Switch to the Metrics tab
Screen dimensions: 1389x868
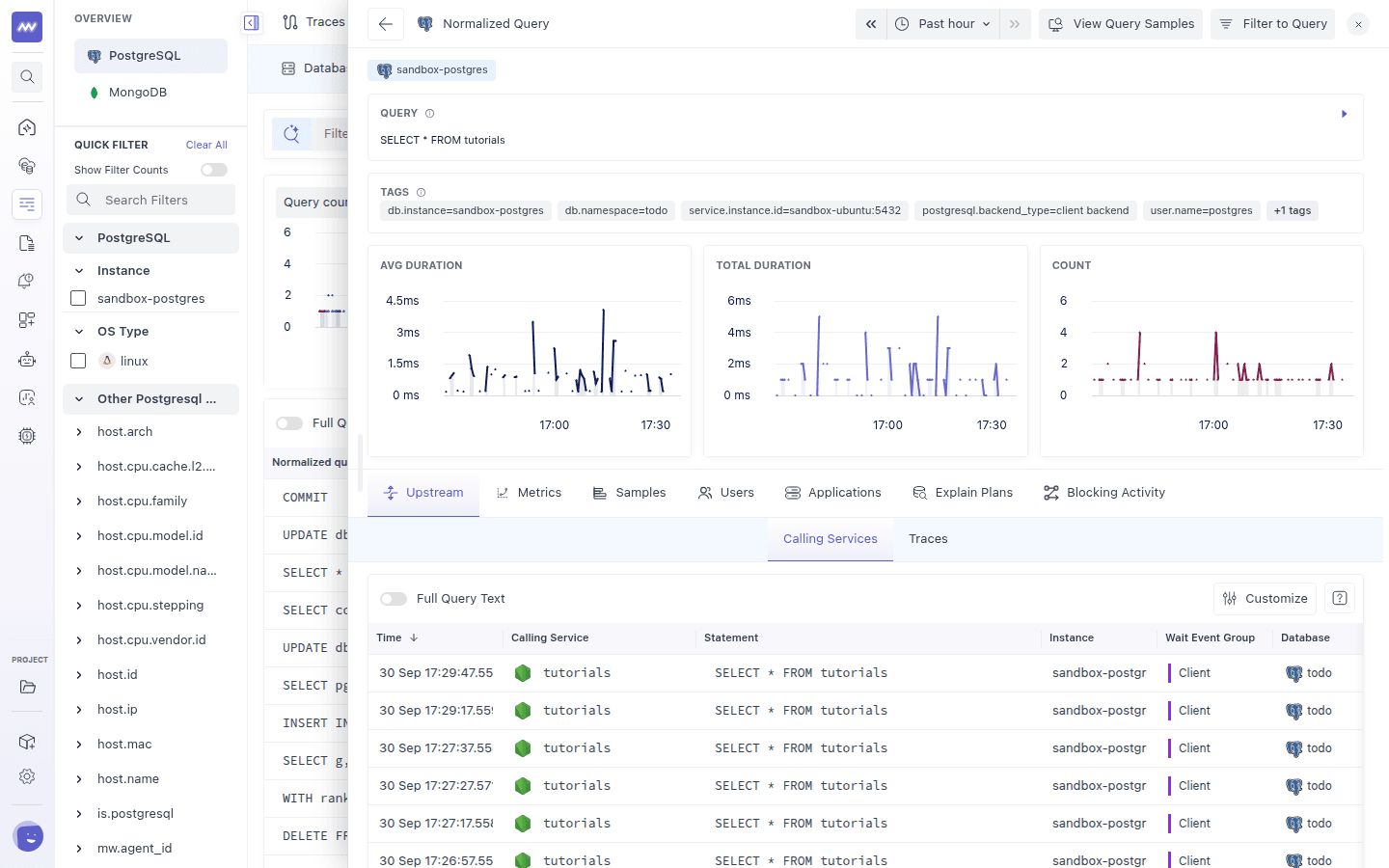coord(529,493)
